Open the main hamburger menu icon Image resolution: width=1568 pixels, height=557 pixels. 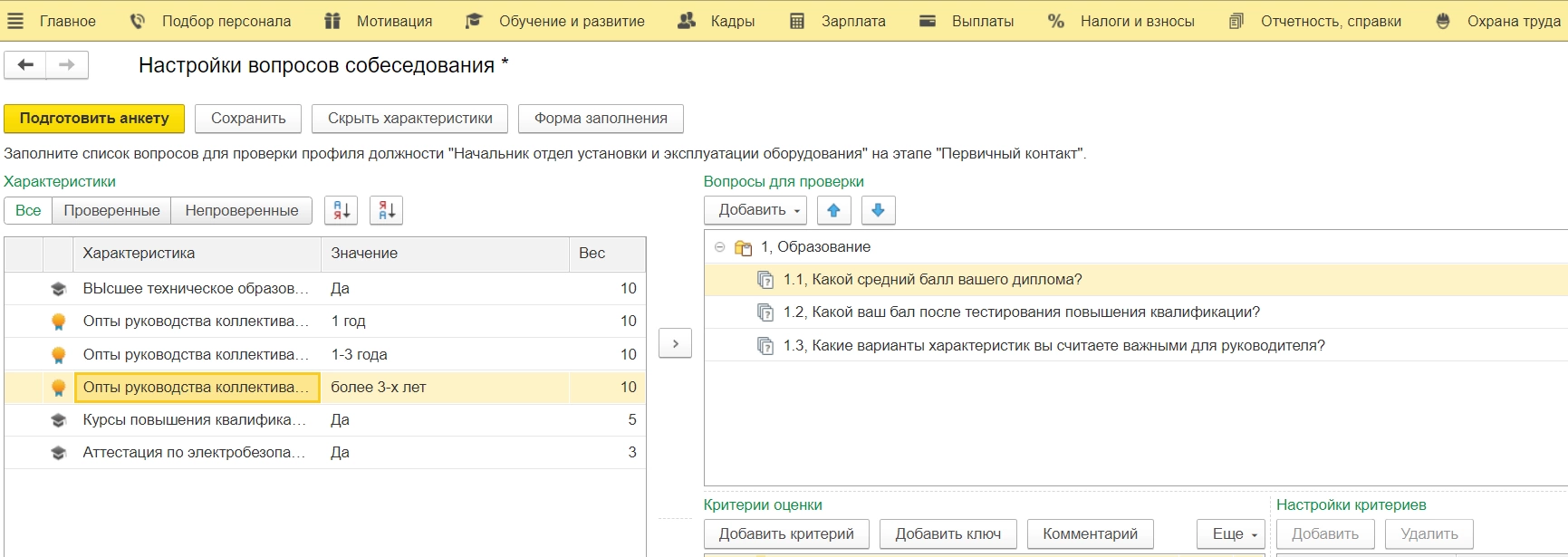[x=15, y=21]
